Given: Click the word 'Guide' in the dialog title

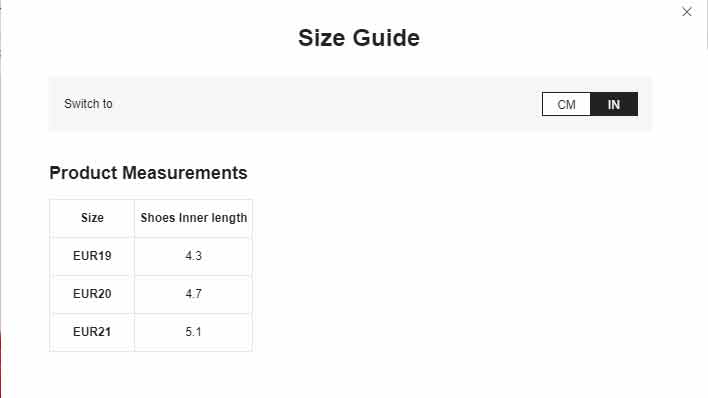Looking at the screenshot, I should (386, 37).
